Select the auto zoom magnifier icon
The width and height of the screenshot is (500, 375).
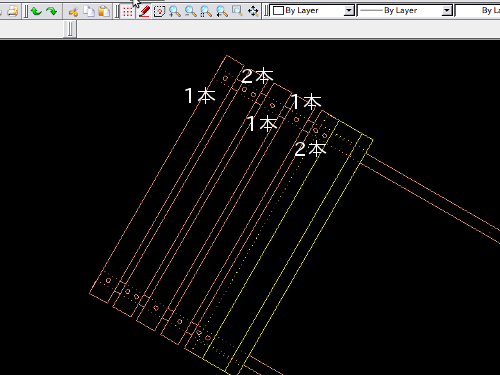click(206, 12)
